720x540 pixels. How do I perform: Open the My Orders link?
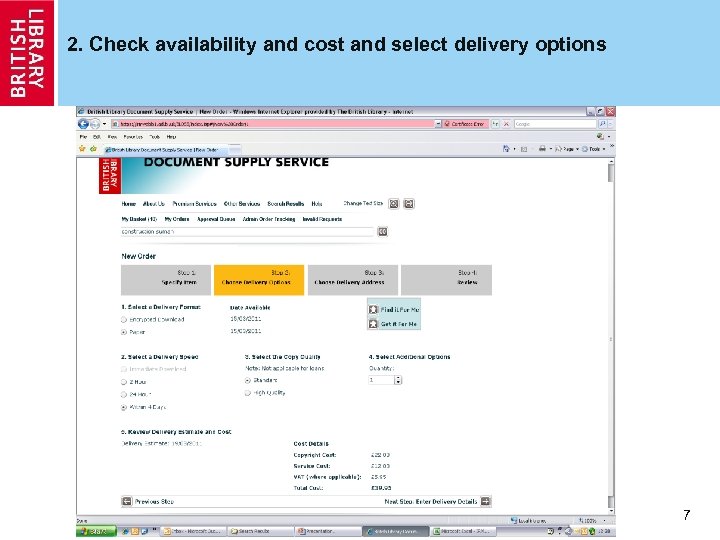click(177, 219)
